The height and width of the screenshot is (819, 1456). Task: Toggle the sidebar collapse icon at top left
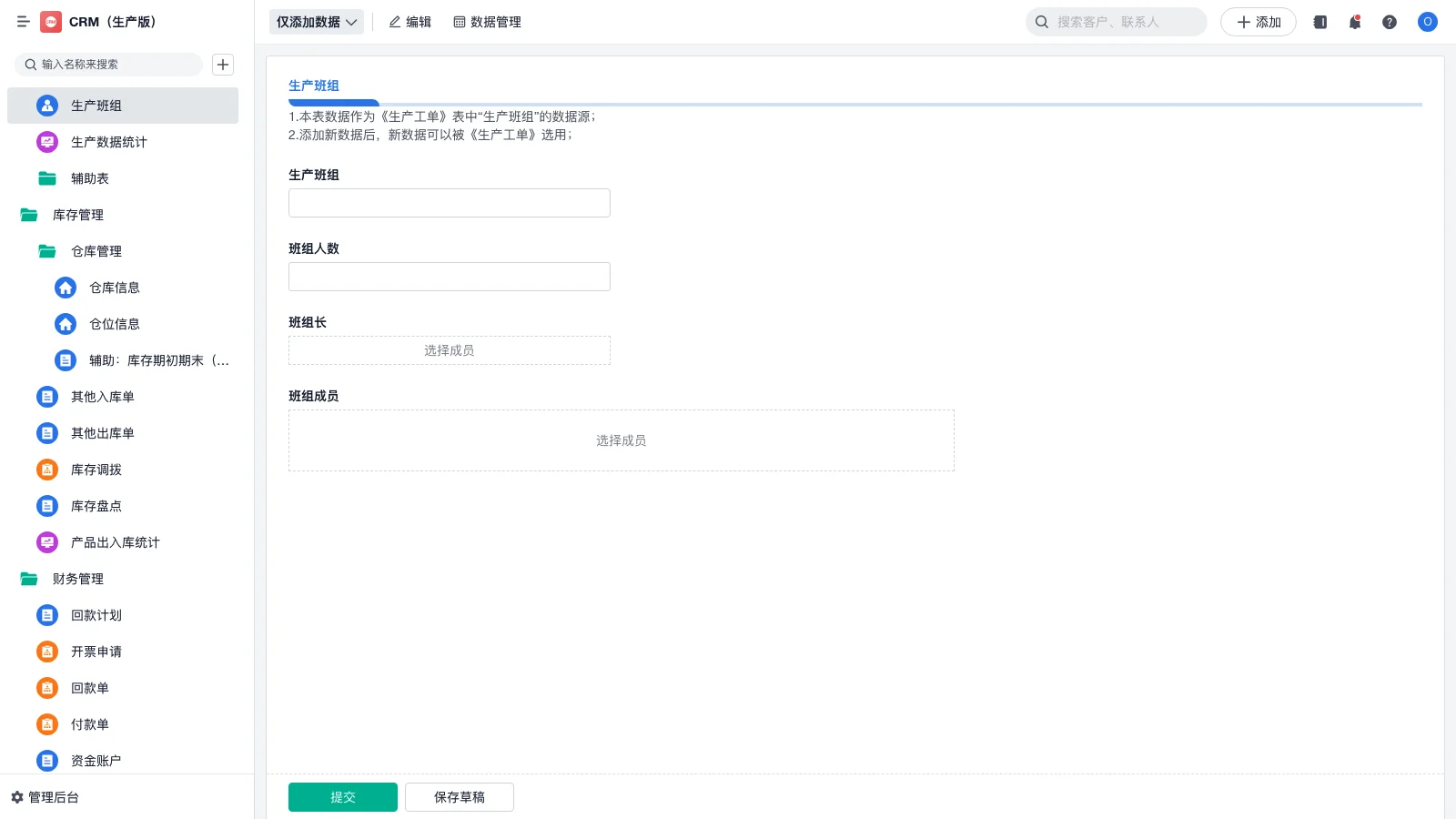[x=24, y=22]
